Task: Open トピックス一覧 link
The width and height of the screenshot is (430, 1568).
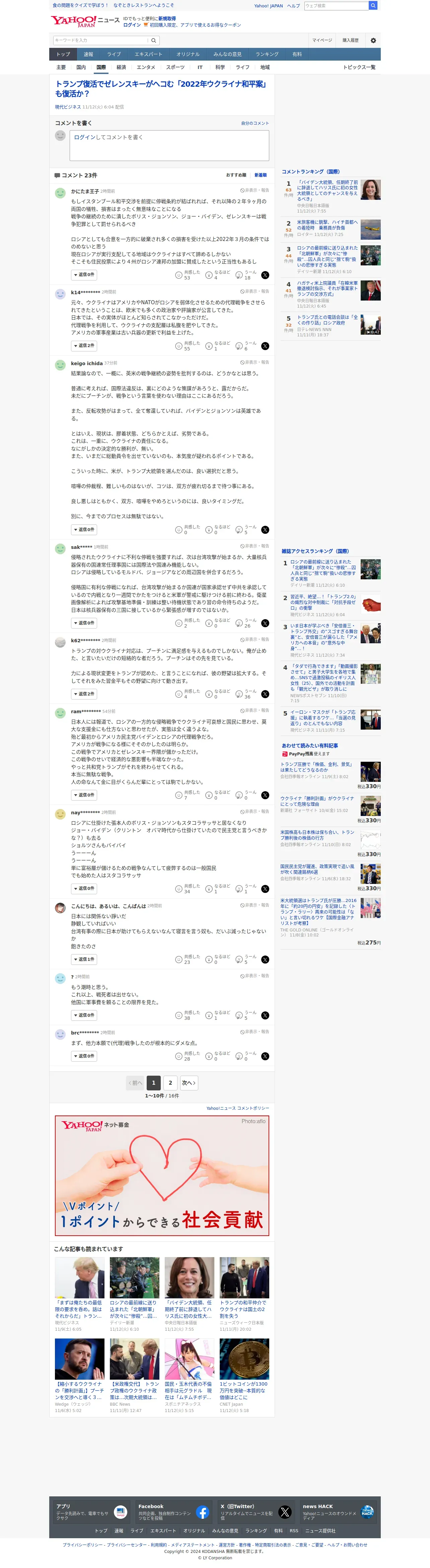Action: tap(359, 68)
